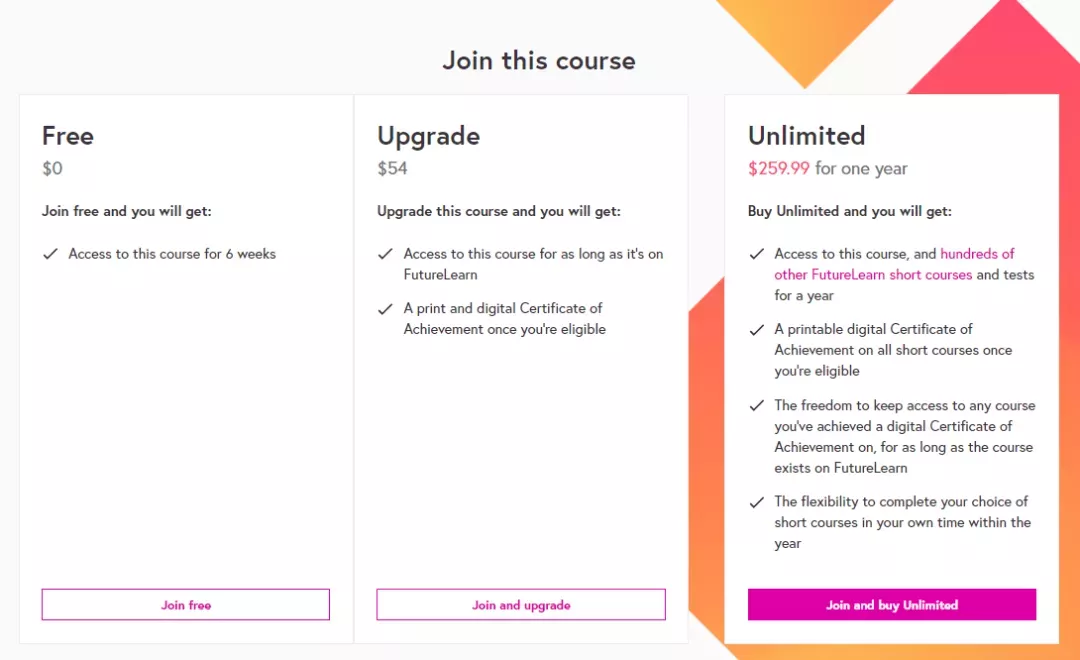
Task: Click the $259.99 price text
Action: click(779, 168)
